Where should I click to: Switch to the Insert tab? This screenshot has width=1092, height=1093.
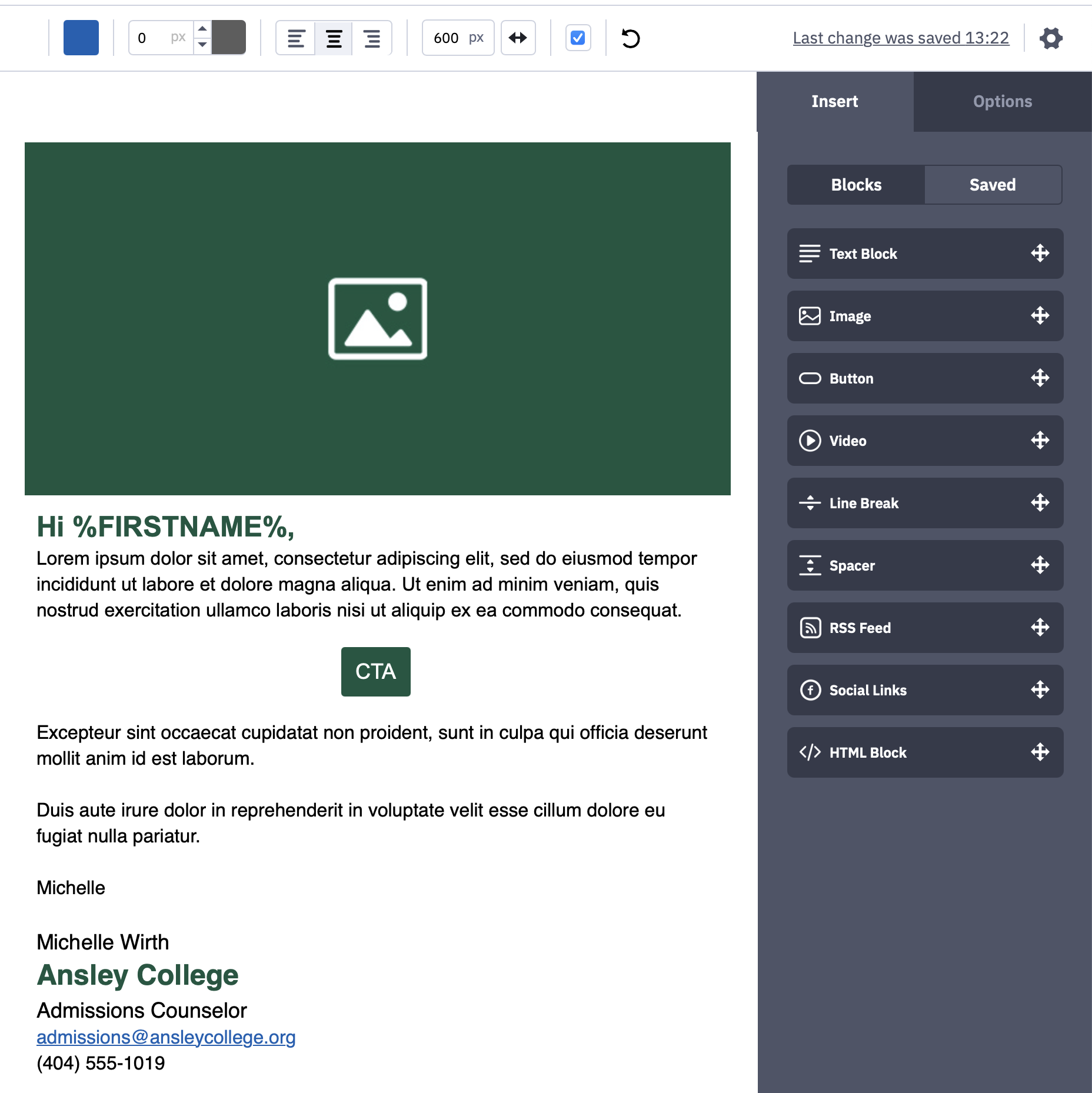(x=835, y=102)
